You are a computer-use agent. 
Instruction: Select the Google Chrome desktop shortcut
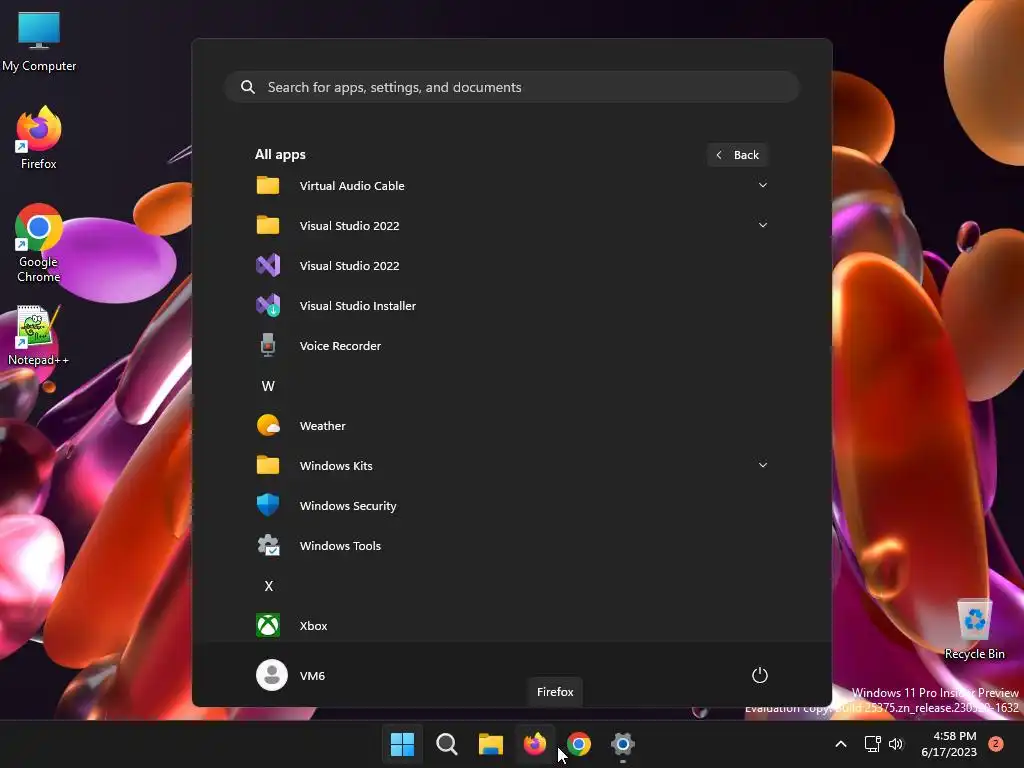click(39, 243)
